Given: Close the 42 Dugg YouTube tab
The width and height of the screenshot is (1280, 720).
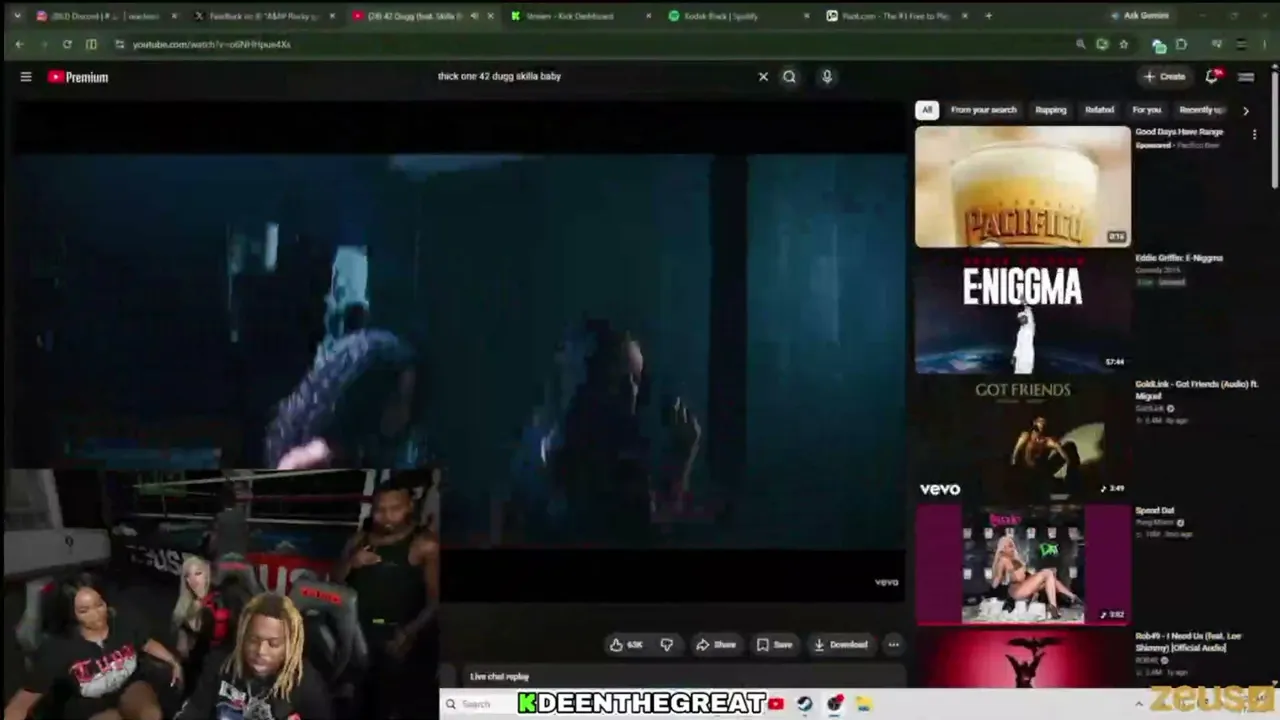Looking at the screenshot, I should pos(491,16).
